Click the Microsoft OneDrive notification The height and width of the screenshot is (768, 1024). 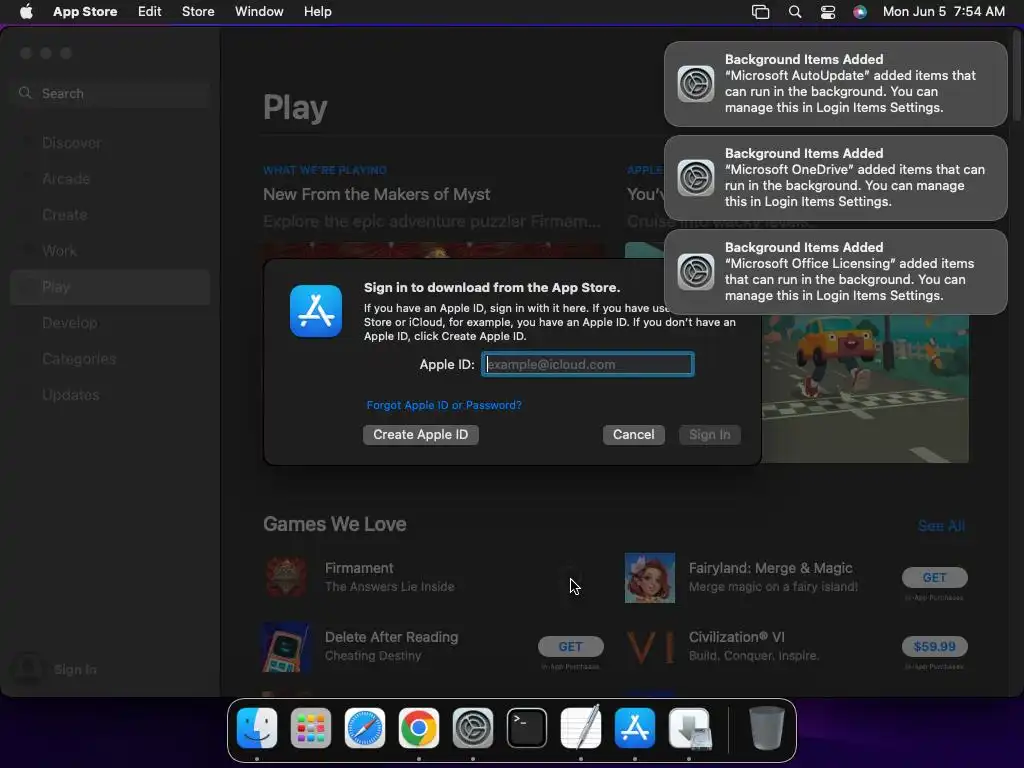tap(835, 178)
